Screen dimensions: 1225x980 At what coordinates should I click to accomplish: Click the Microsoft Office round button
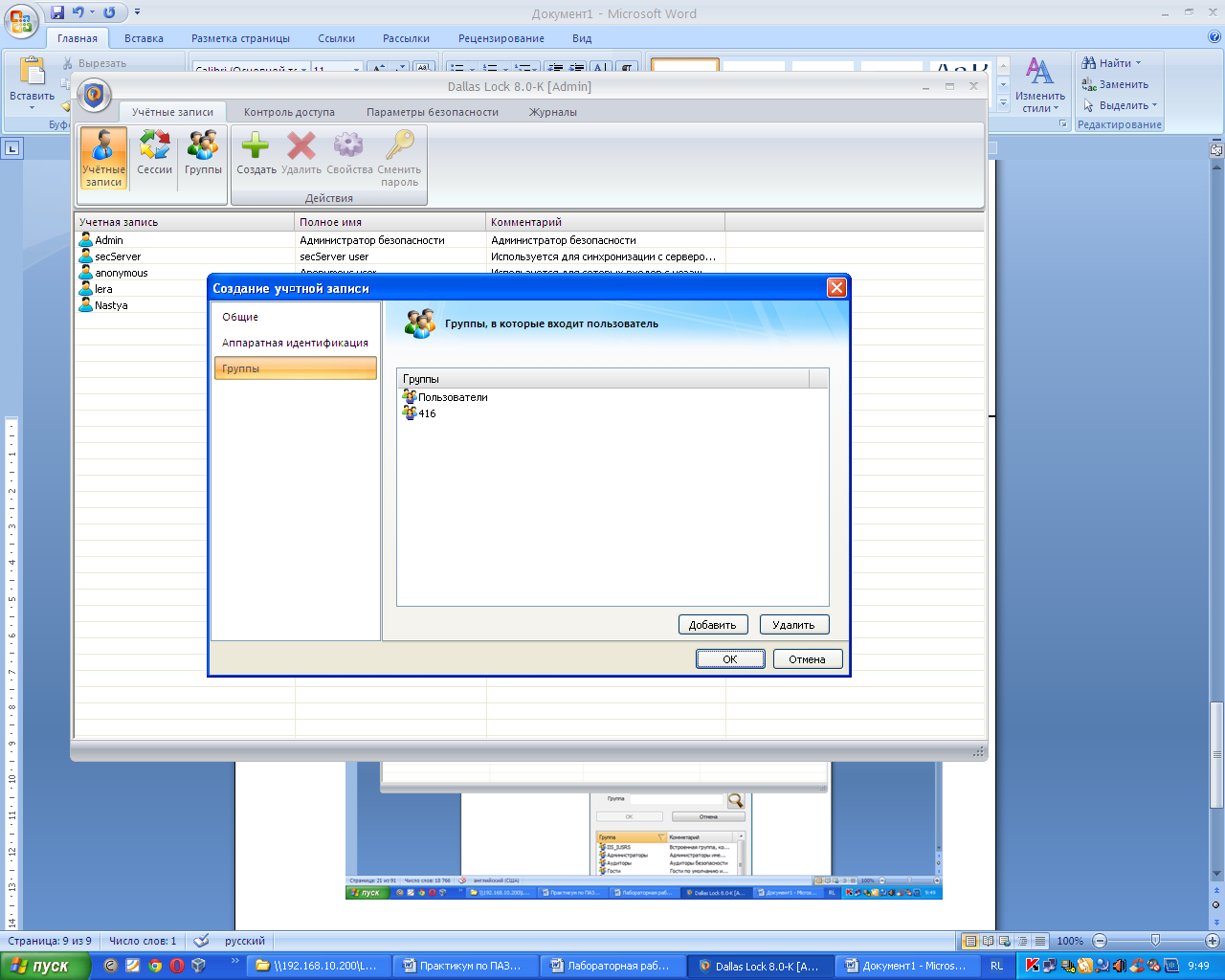tap(23, 21)
